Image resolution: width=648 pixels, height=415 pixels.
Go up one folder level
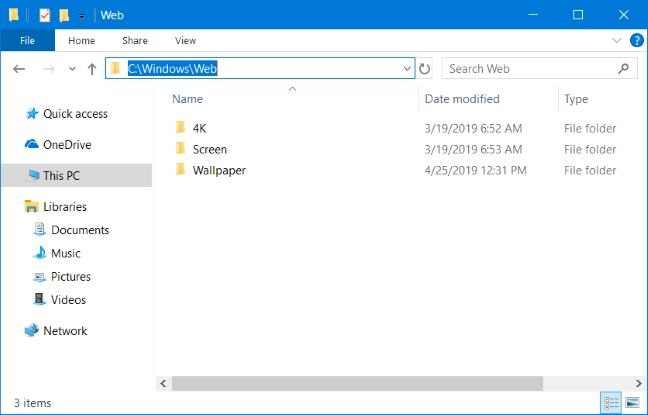coord(92,69)
